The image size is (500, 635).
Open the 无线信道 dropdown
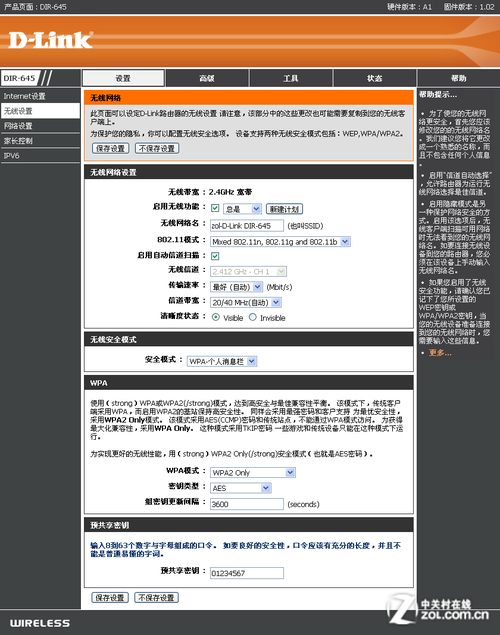point(248,271)
